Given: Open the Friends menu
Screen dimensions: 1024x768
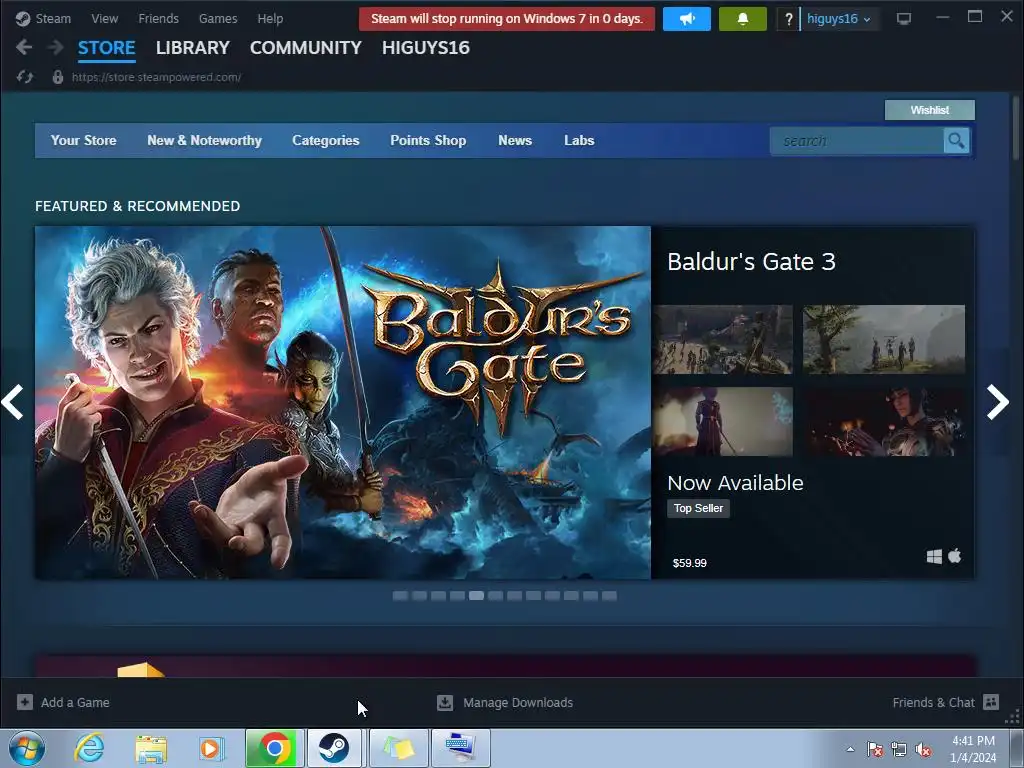Looking at the screenshot, I should pyautogui.click(x=158, y=18).
